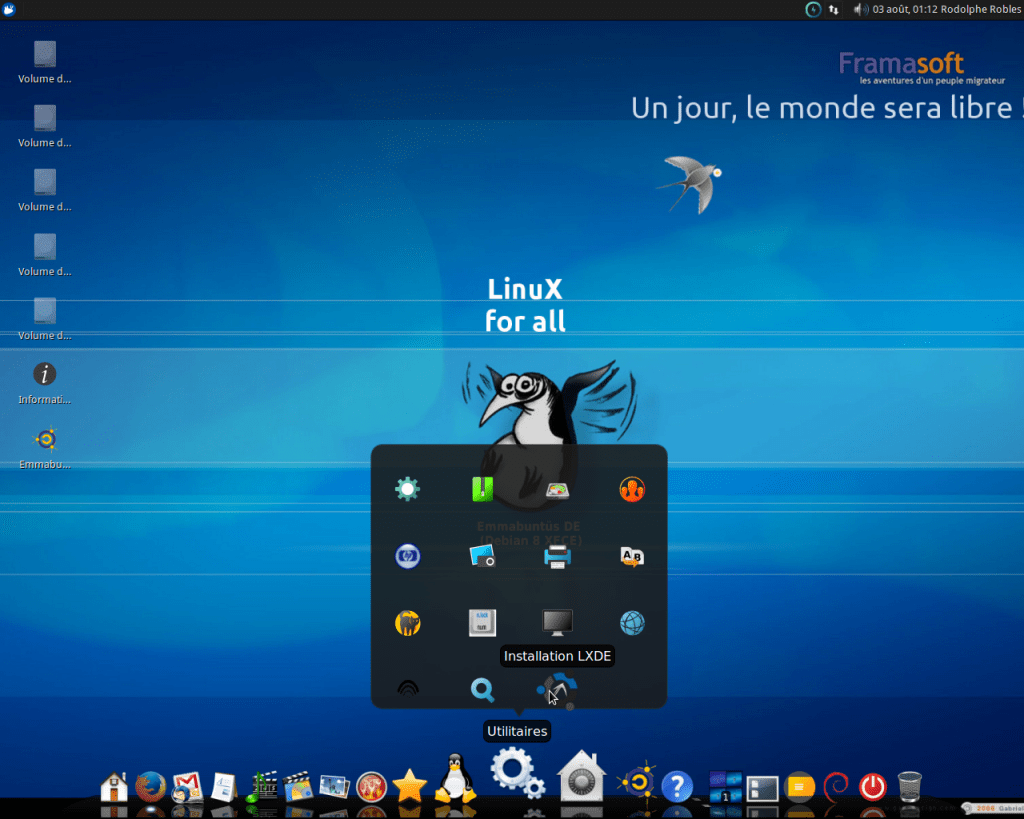This screenshot has width=1024, height=819.
Task: Collapse the Utilitaires gear stack in dock
Action: point(517,774)
